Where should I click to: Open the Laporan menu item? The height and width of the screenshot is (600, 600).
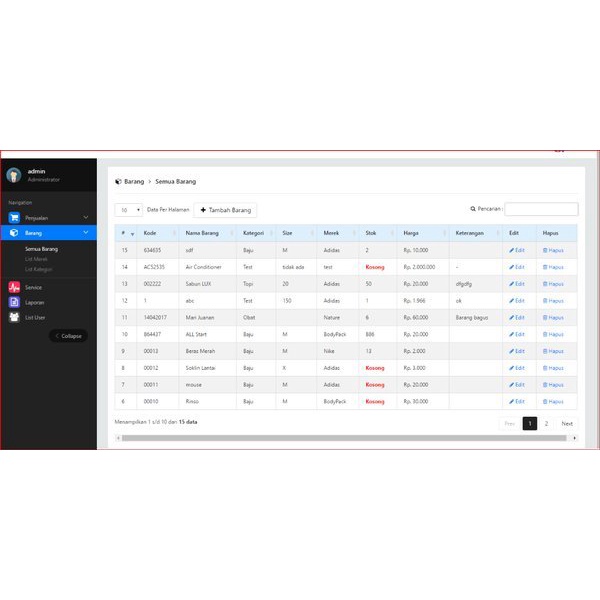(x=34, y=303)
